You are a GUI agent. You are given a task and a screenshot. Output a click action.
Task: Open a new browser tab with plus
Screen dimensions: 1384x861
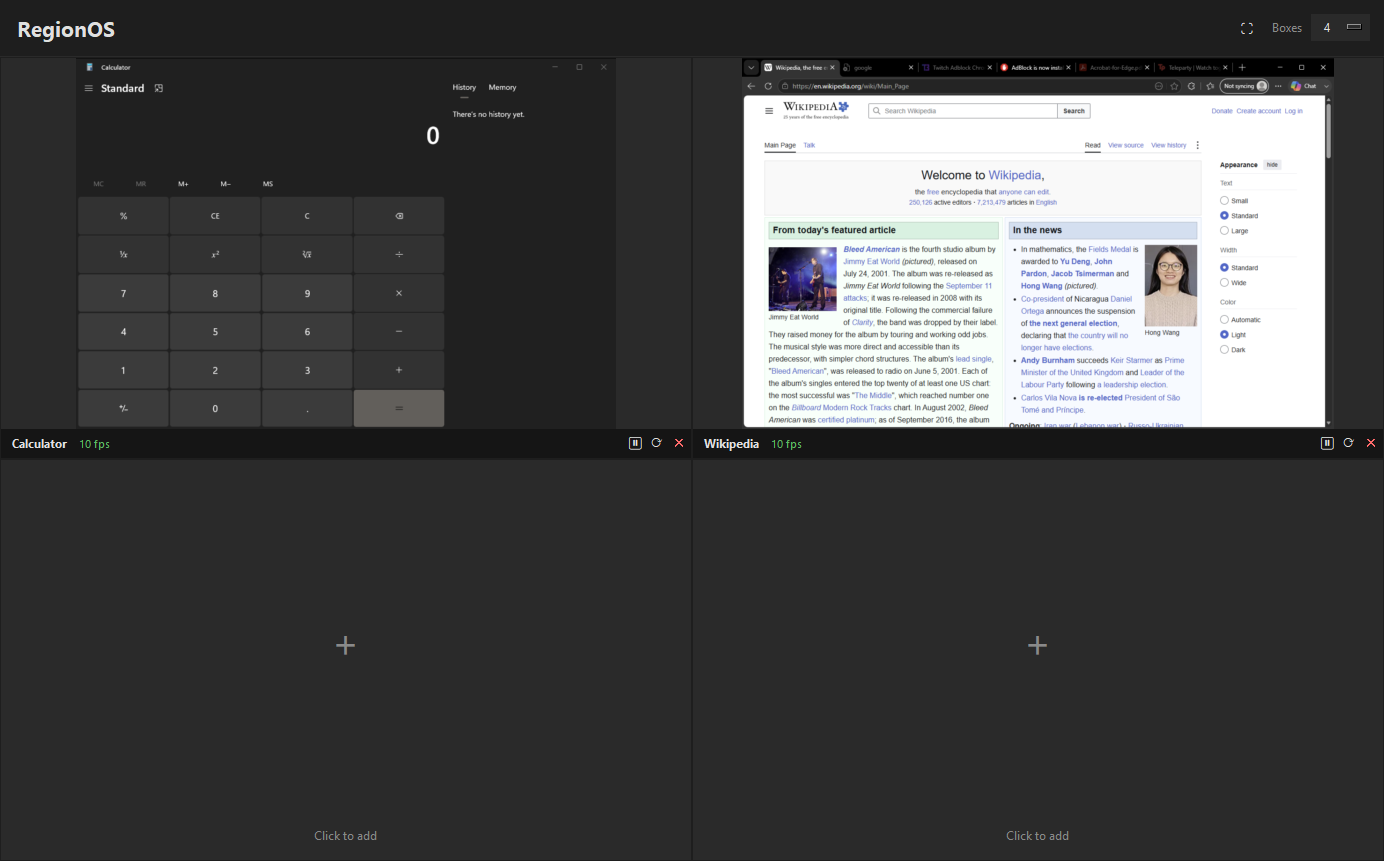1242,67
